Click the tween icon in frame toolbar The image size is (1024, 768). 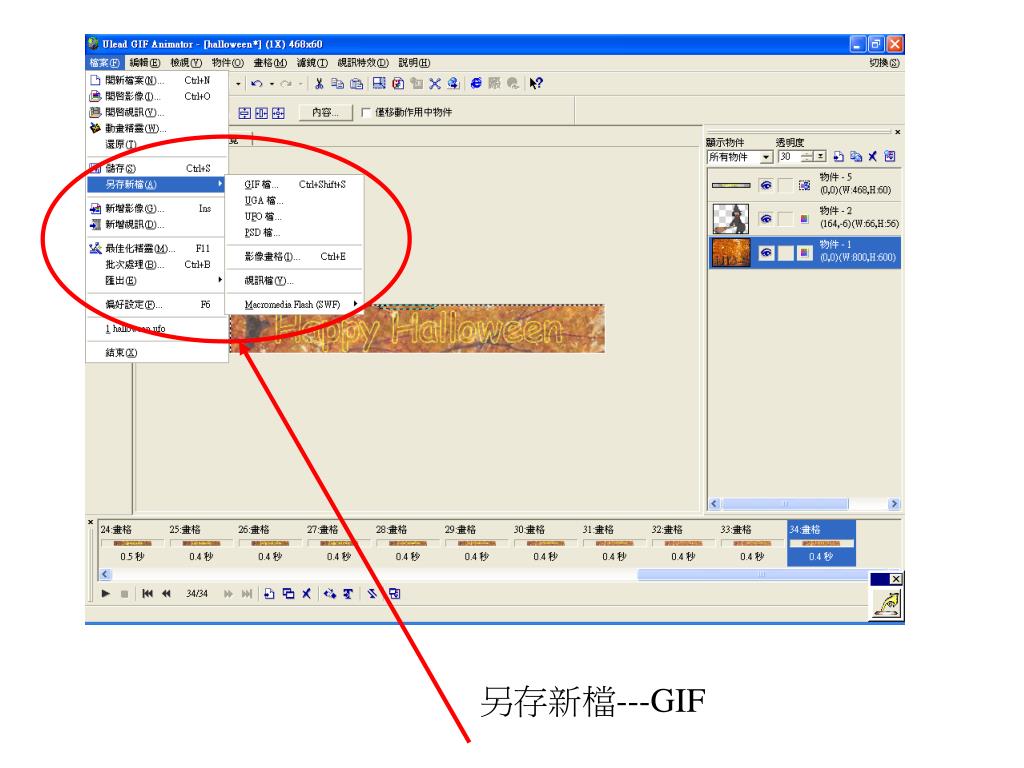click(x=330, y=594)
